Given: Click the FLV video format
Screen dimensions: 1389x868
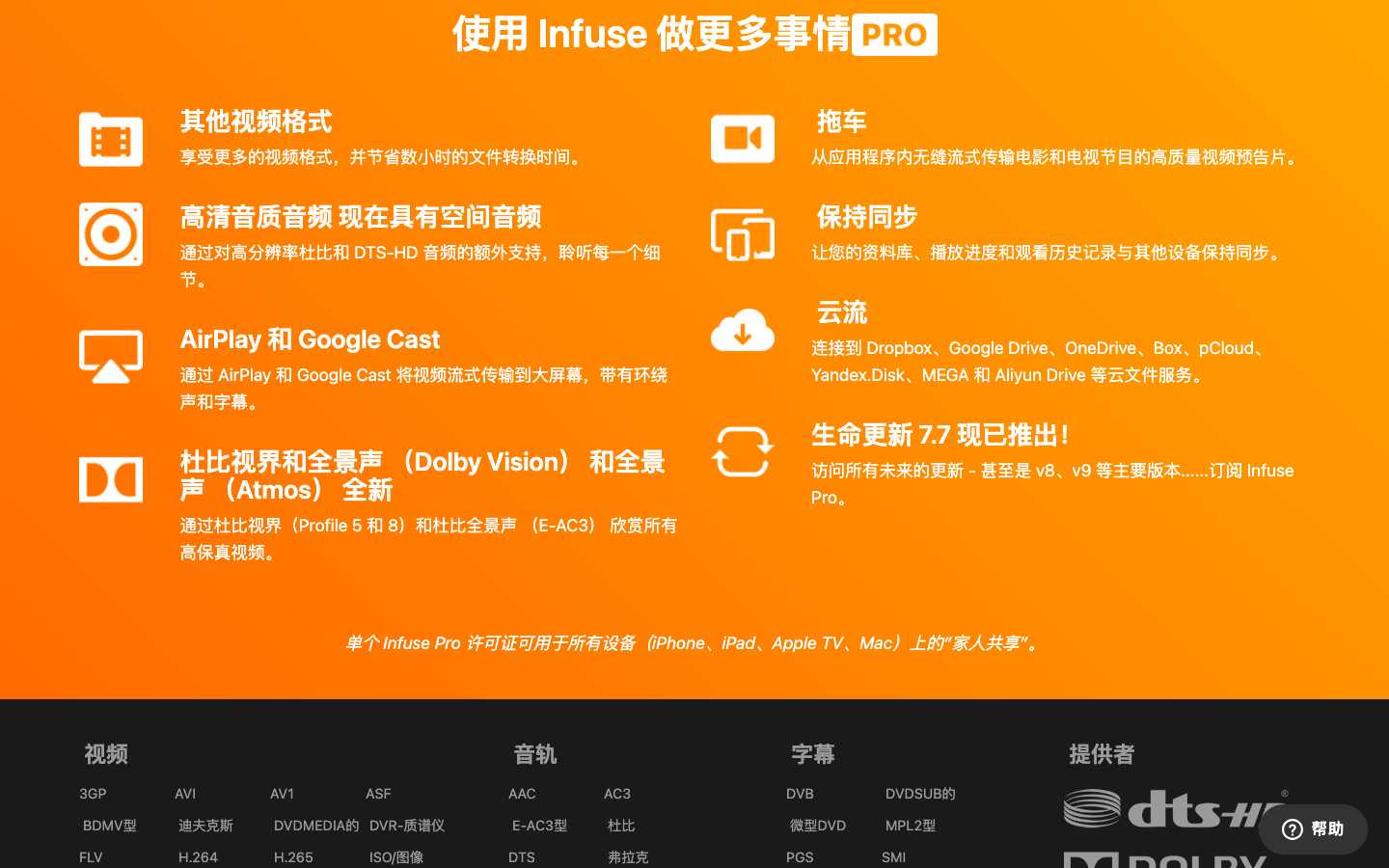Looking at the screenshot, I should pos(91,857).
